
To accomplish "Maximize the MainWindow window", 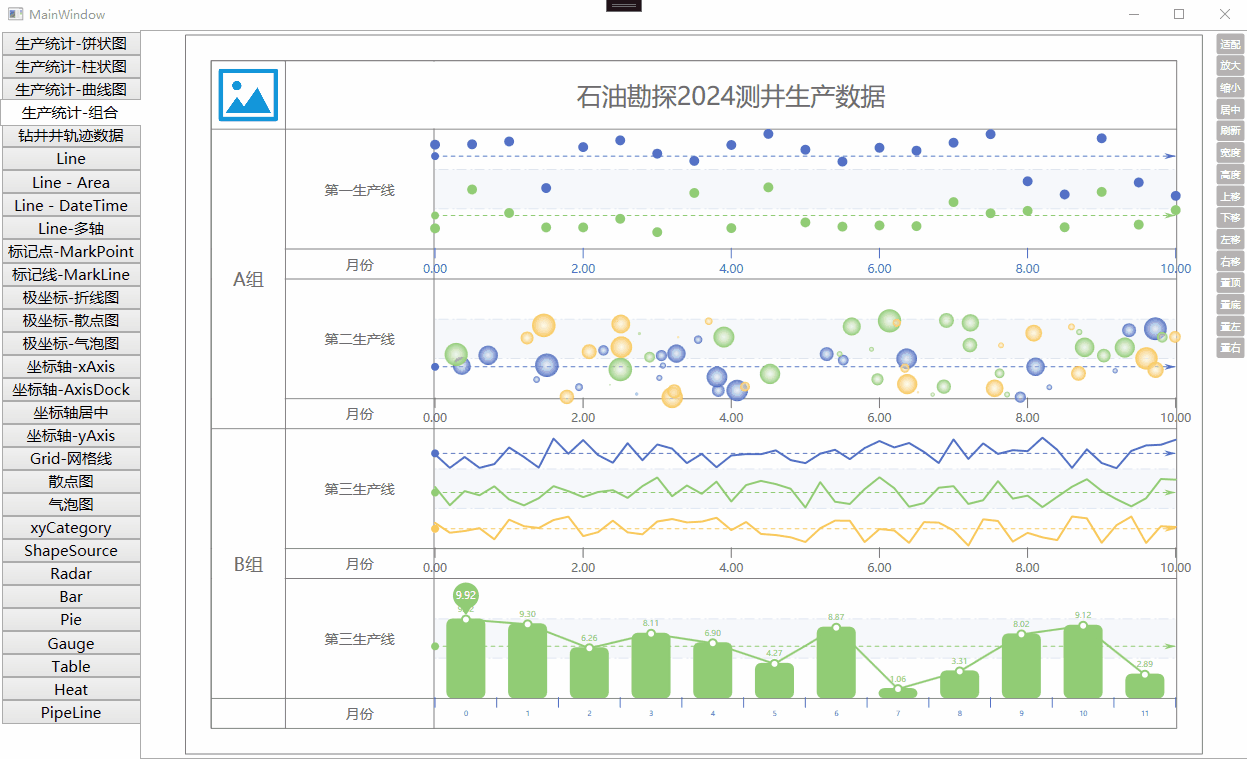I will point(1179,14).
